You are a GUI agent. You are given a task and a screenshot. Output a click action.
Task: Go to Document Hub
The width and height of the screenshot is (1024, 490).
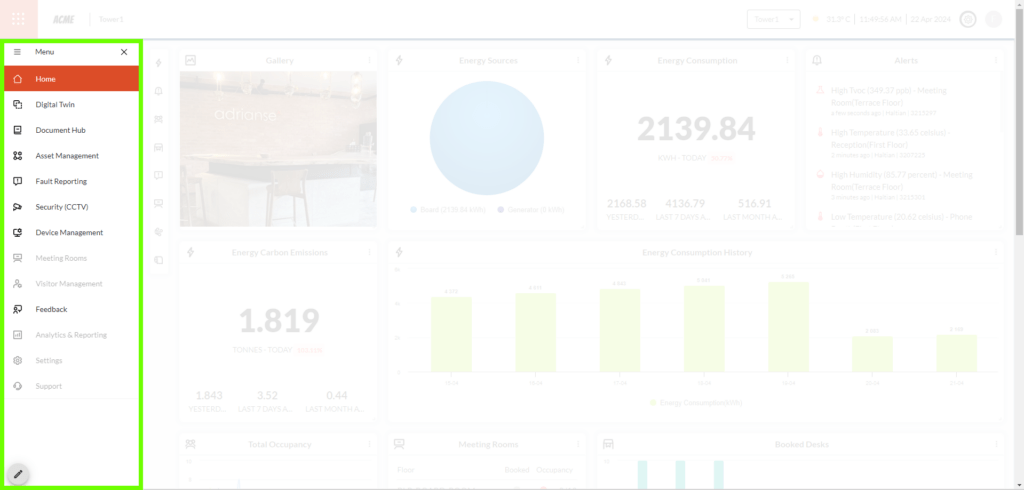[x=60, y=130]
